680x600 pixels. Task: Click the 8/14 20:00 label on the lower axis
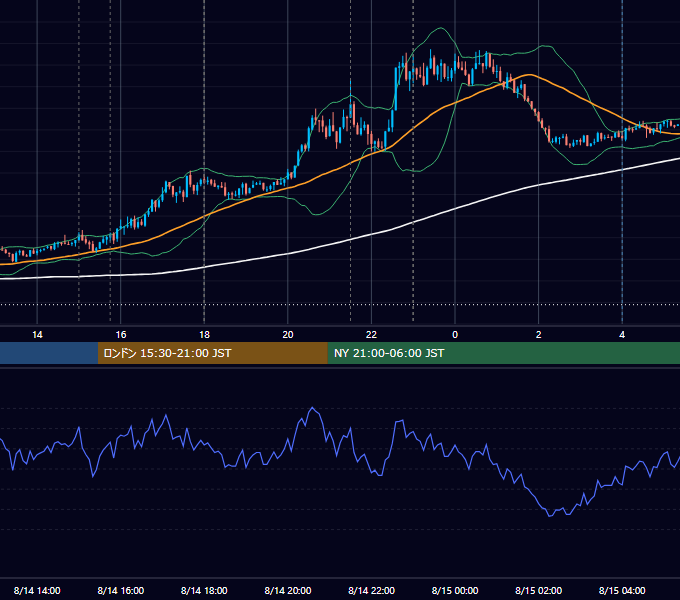coord(288,590)
